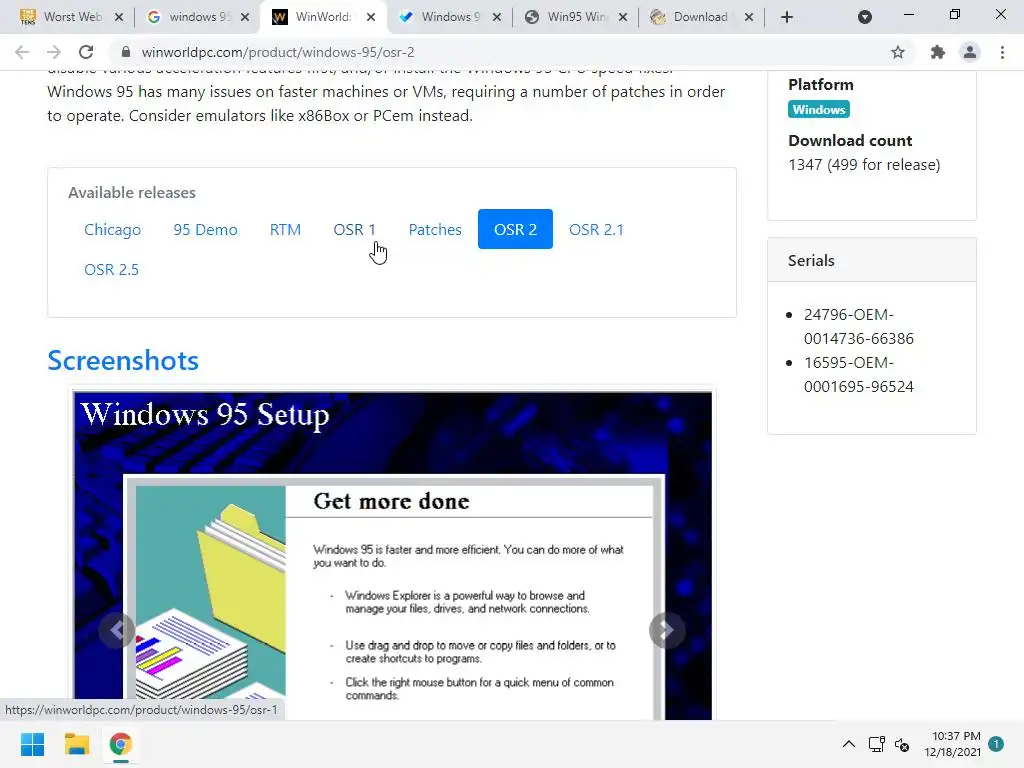The image size is (1024, 768).
Task: Close the WinWorld tab
Action: coord(371,17)
